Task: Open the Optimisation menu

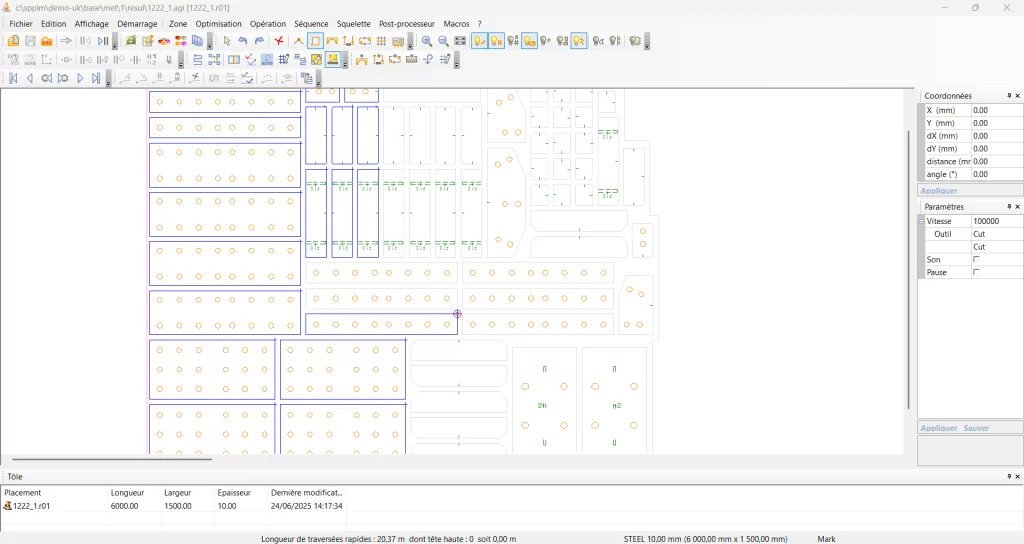Action: coord(218,23)
